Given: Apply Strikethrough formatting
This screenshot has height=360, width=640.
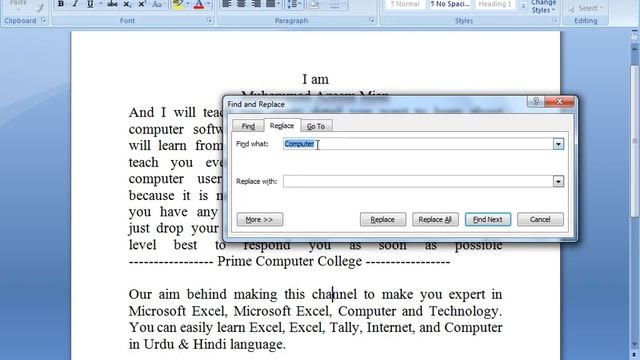Looking at the screenshot, I should (x=112, y=4).
